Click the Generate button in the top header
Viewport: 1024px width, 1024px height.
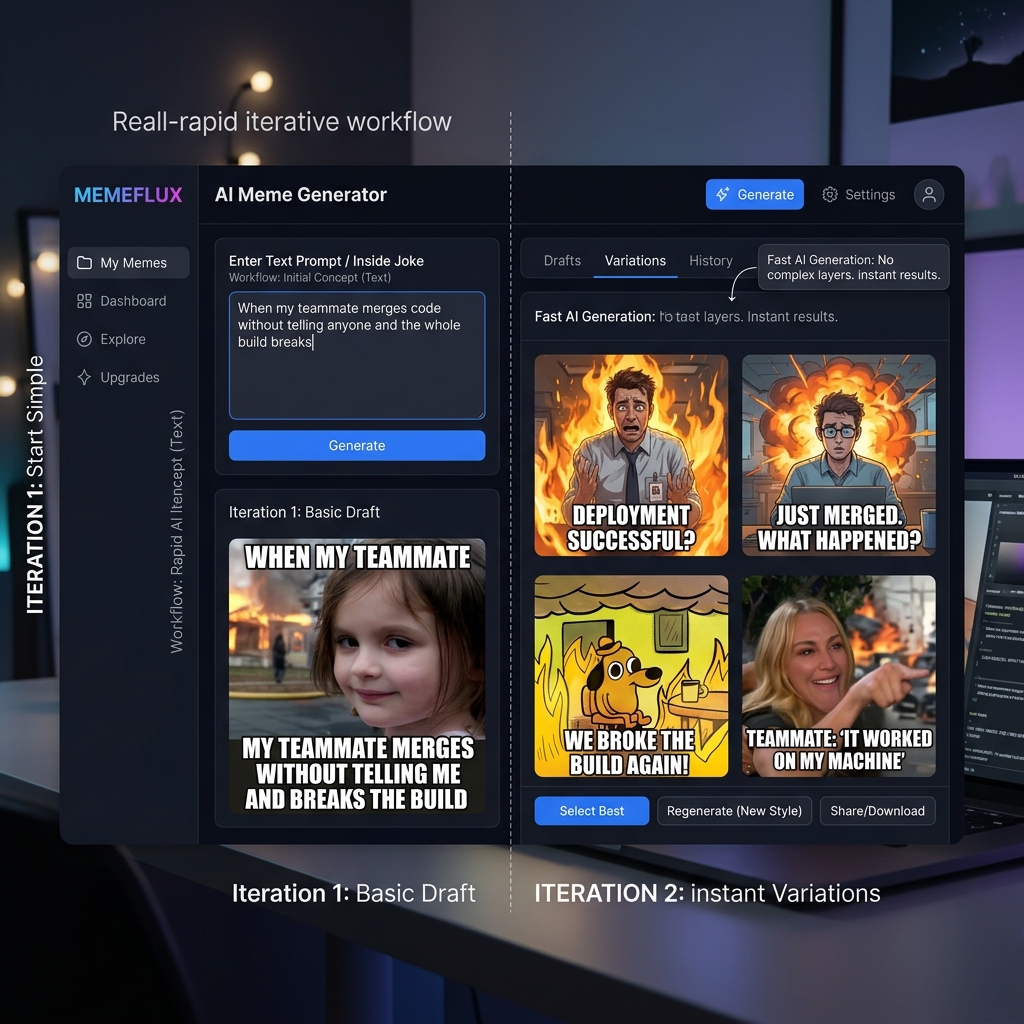(755, 195)
